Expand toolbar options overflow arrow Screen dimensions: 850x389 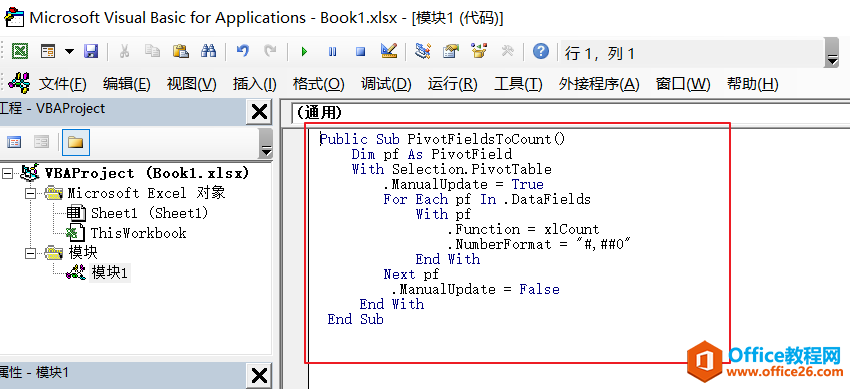(832, 53)
